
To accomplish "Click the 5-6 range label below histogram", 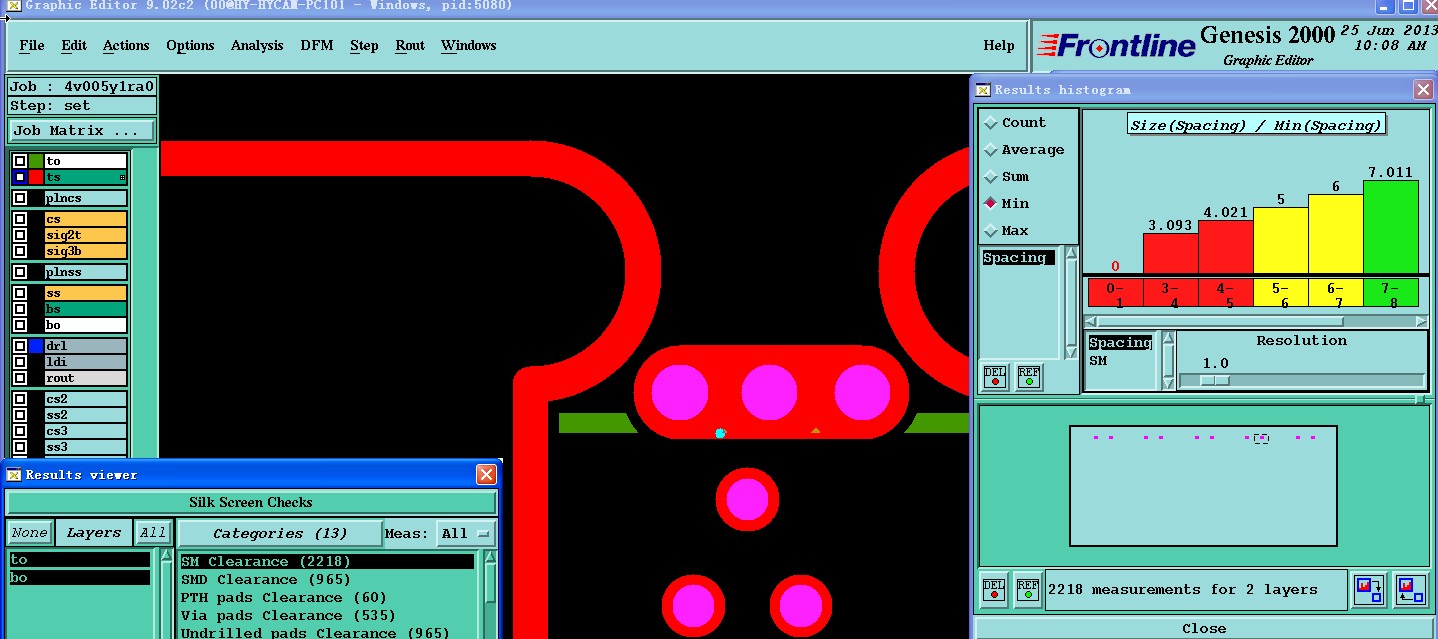I will tap(1281, 293).
